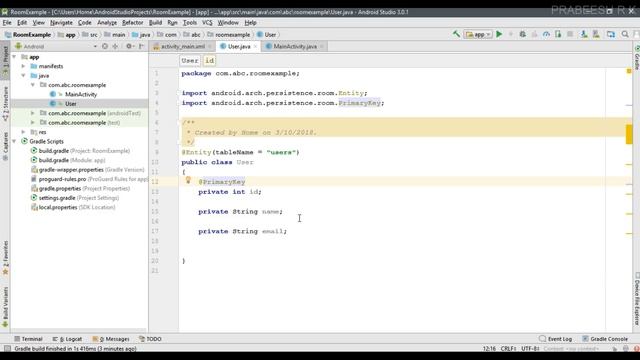Click the gray Stop square icon
Viewport: 640px width, 360px height.
[570, 34]
